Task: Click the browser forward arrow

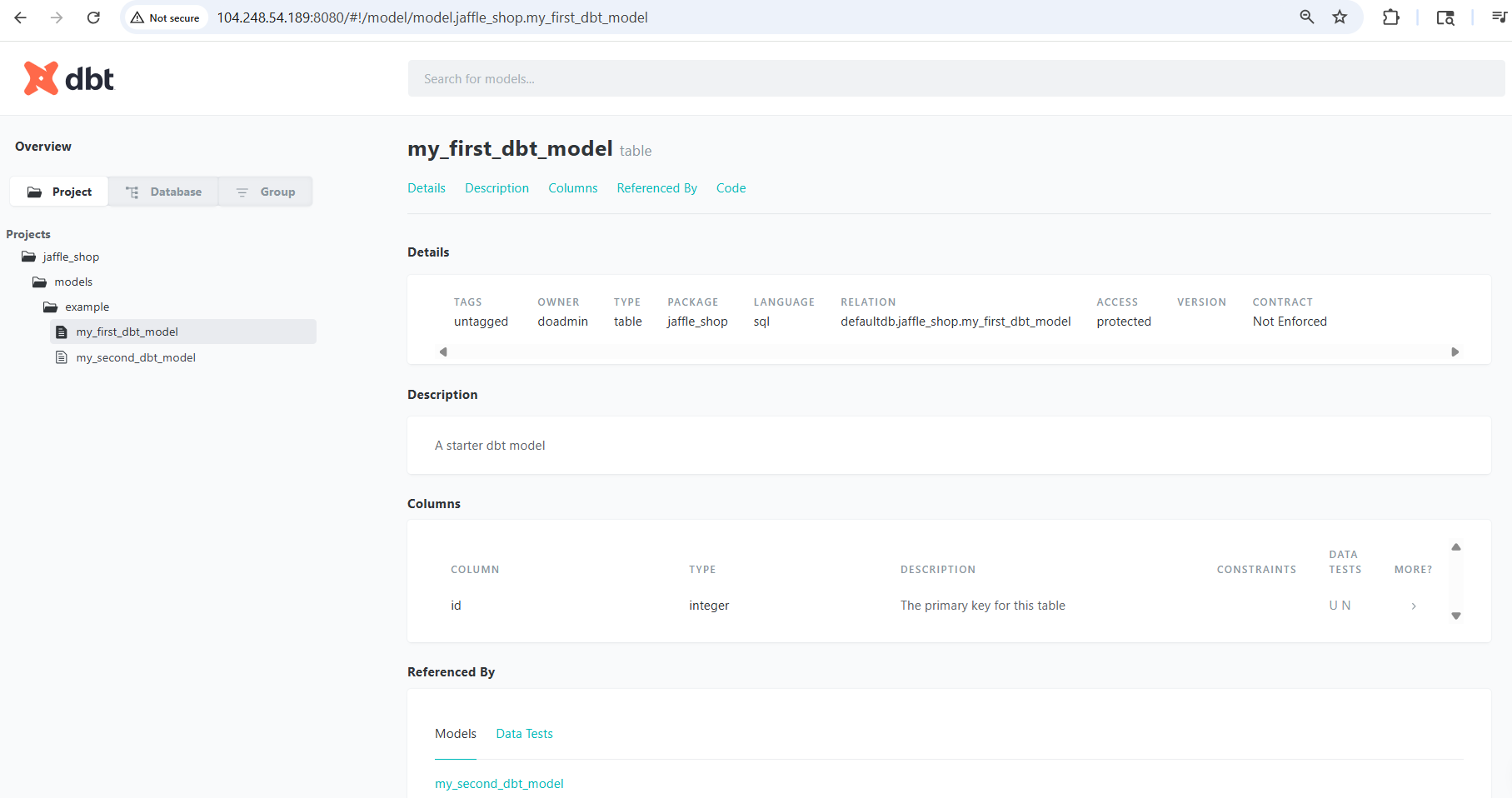Action: (x=57, y=17)
